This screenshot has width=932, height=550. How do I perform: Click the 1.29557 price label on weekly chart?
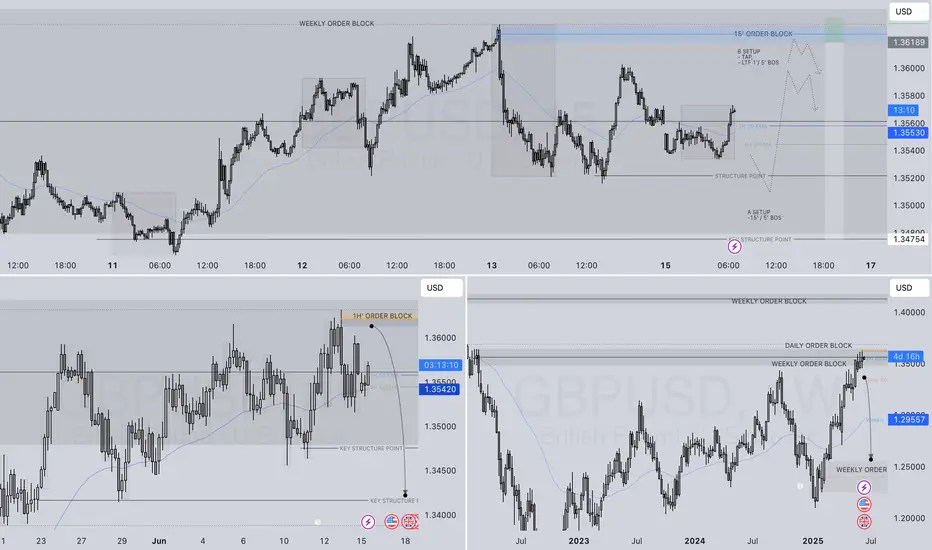pos(909,419)
